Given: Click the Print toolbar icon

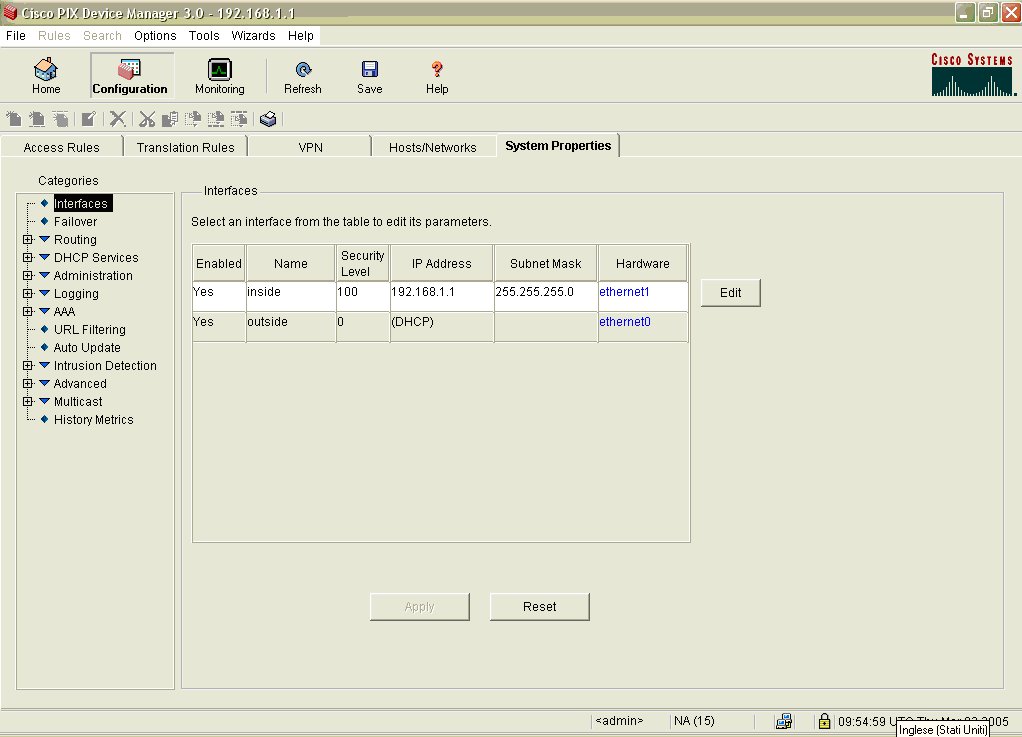Looking at the screenshot, I should tap(268, 119).
